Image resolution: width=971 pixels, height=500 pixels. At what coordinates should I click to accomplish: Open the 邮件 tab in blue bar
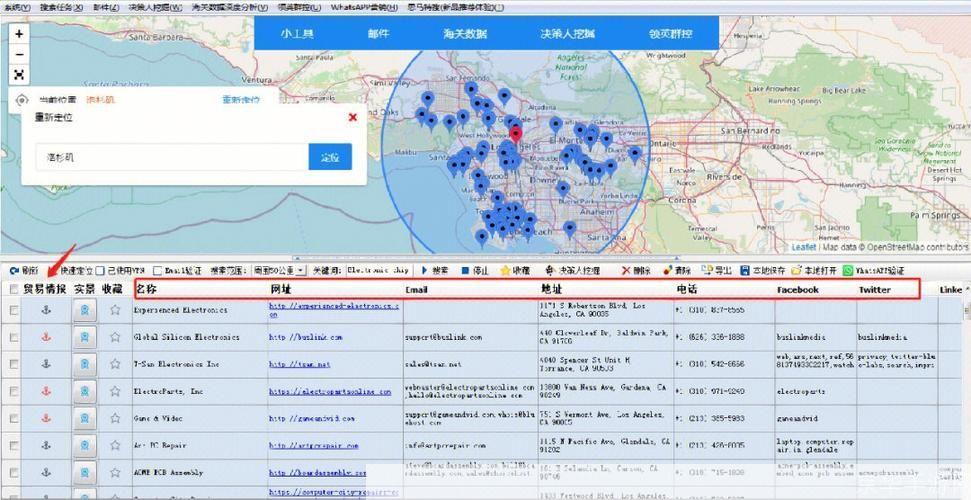pyautogui.click(x=378, y=33)
